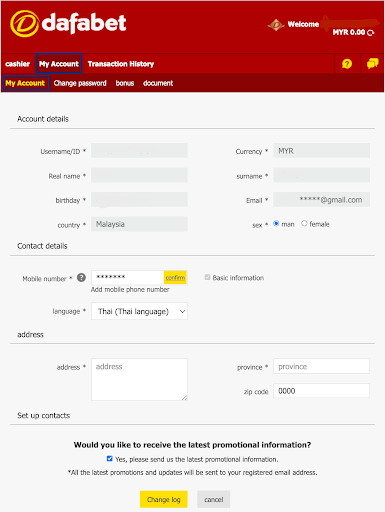Toggle the Basic information checkbox

207,277
